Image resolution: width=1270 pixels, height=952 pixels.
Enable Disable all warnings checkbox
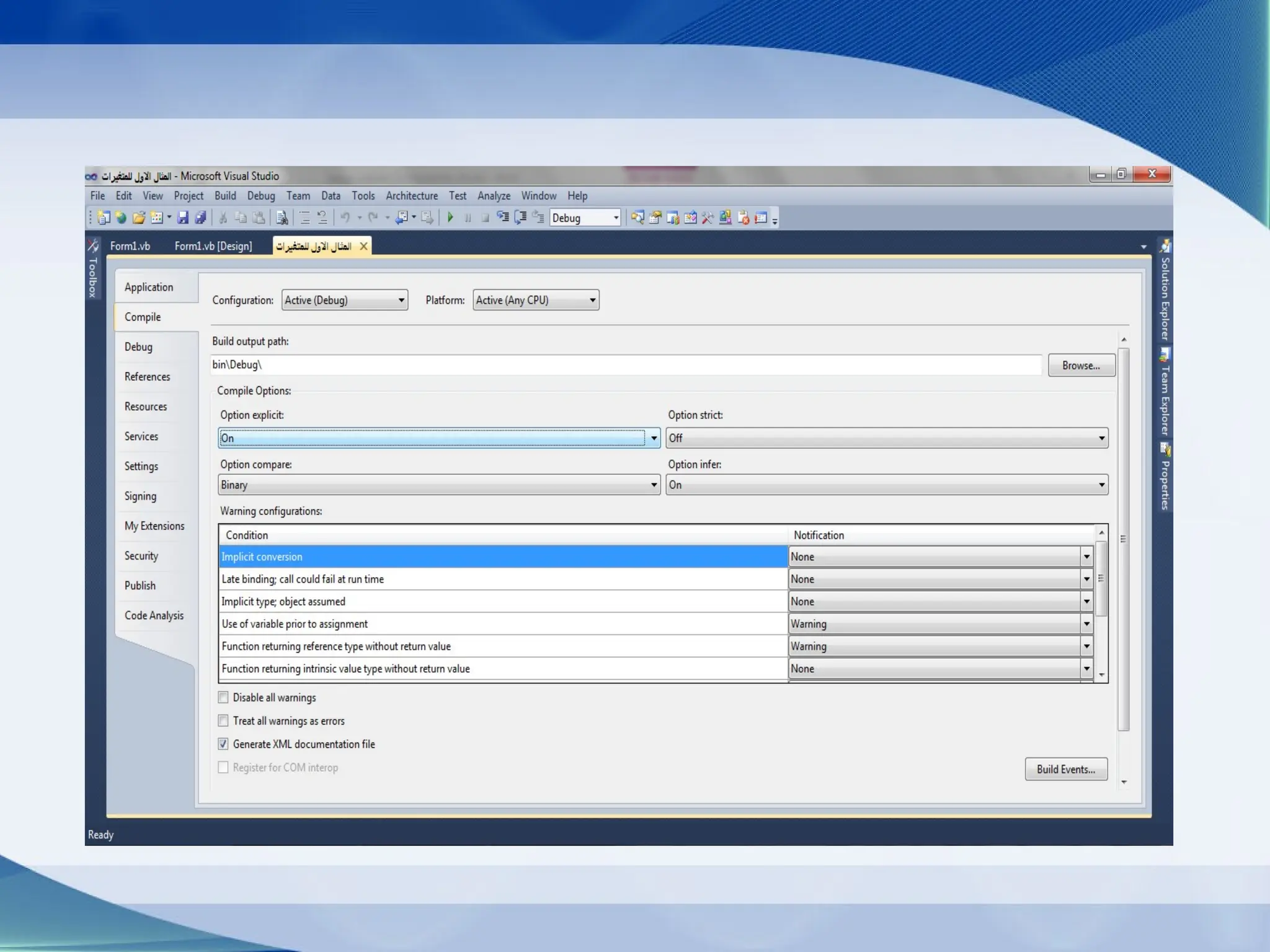[x=223, y=697]
